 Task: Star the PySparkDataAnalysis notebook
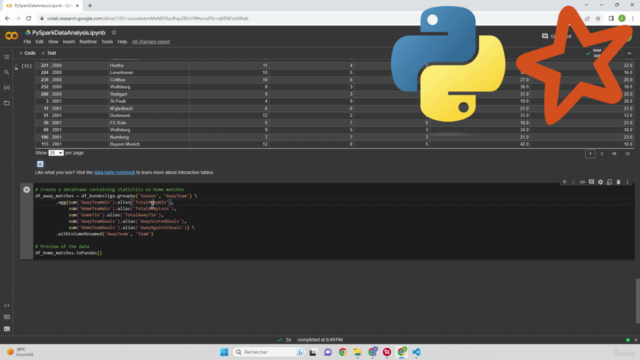[x=114, y=33]
